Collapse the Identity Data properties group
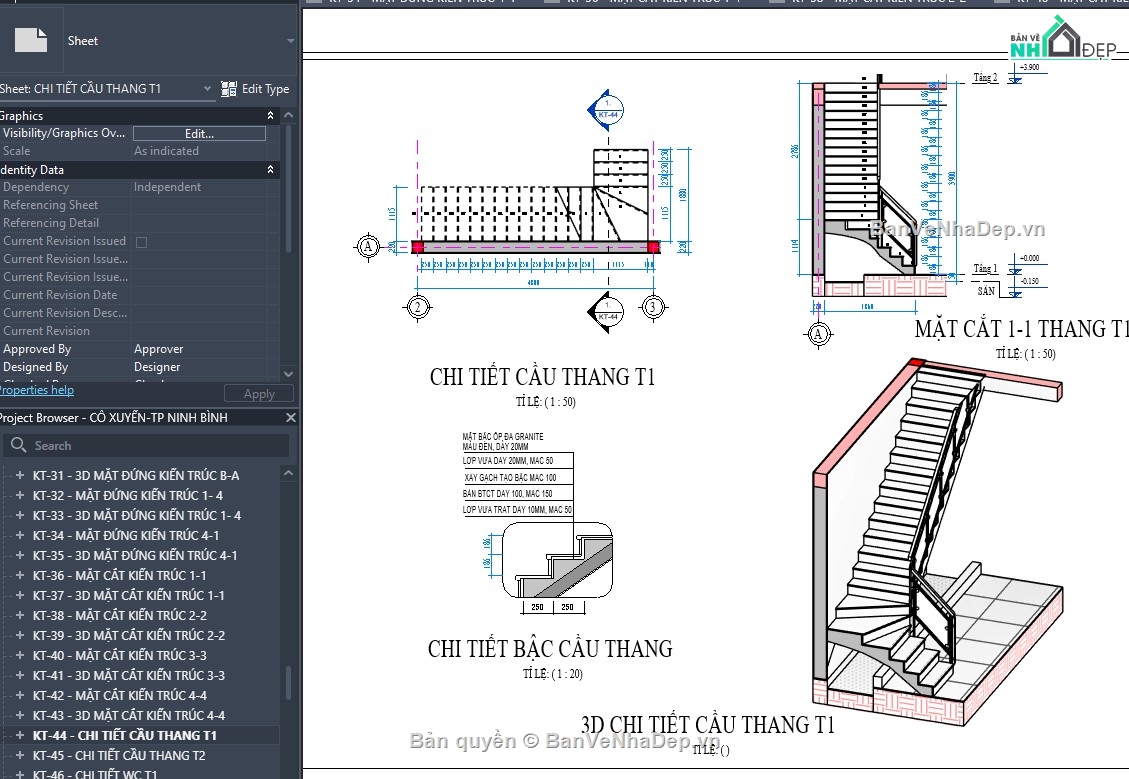The image size is (1129, 779). click(x=270, y=170)
